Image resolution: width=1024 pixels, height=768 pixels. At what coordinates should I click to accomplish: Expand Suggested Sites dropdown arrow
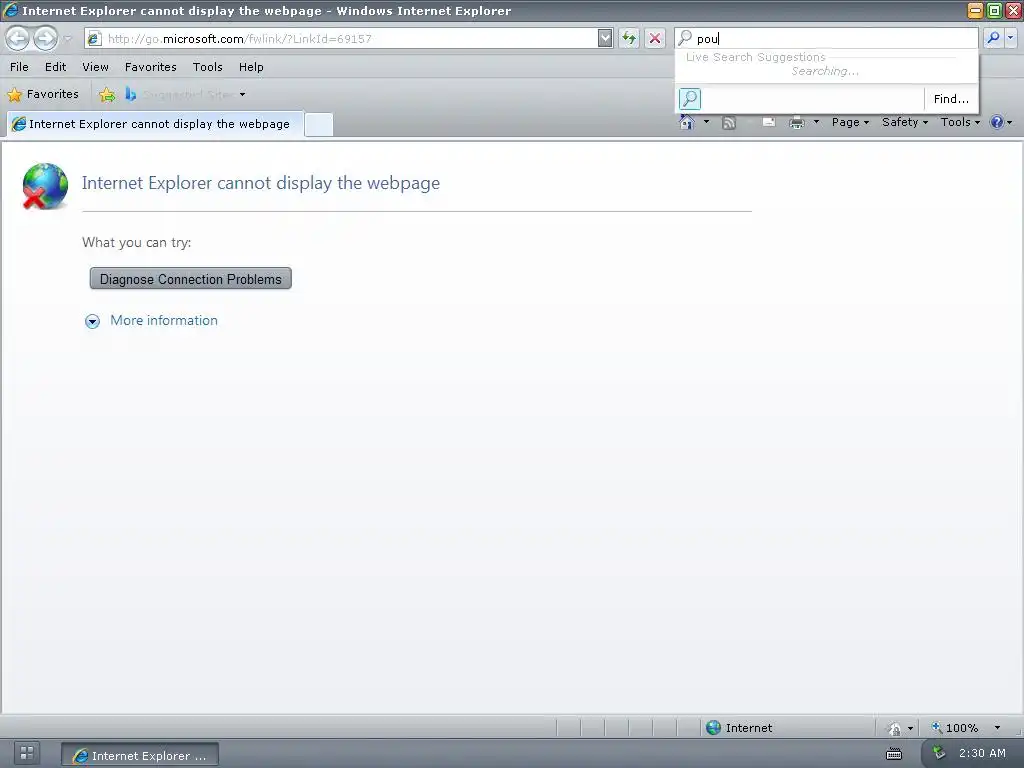pyautogui.click(x=242, y=95)
